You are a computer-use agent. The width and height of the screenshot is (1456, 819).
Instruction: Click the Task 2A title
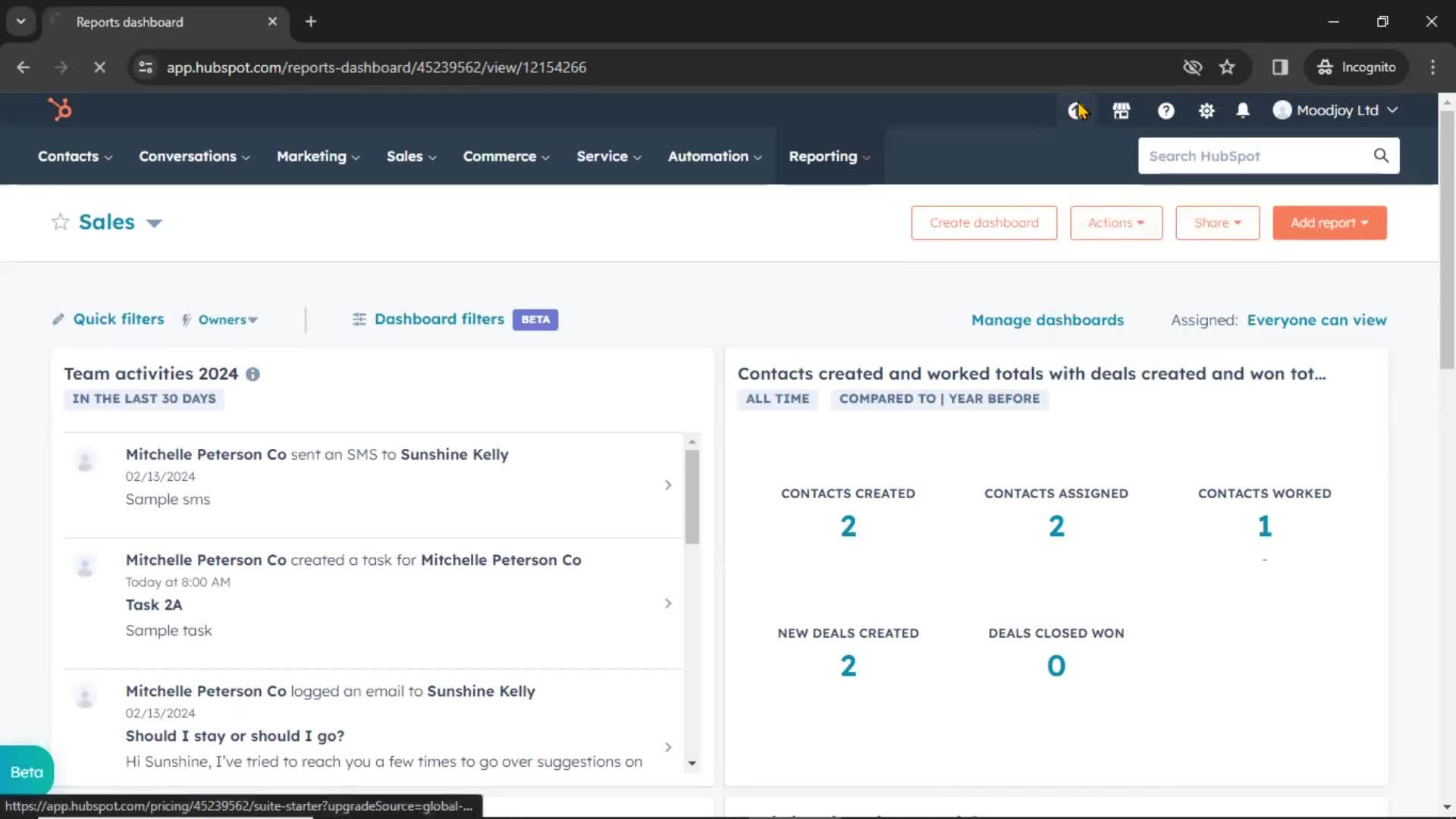(154, 604)
